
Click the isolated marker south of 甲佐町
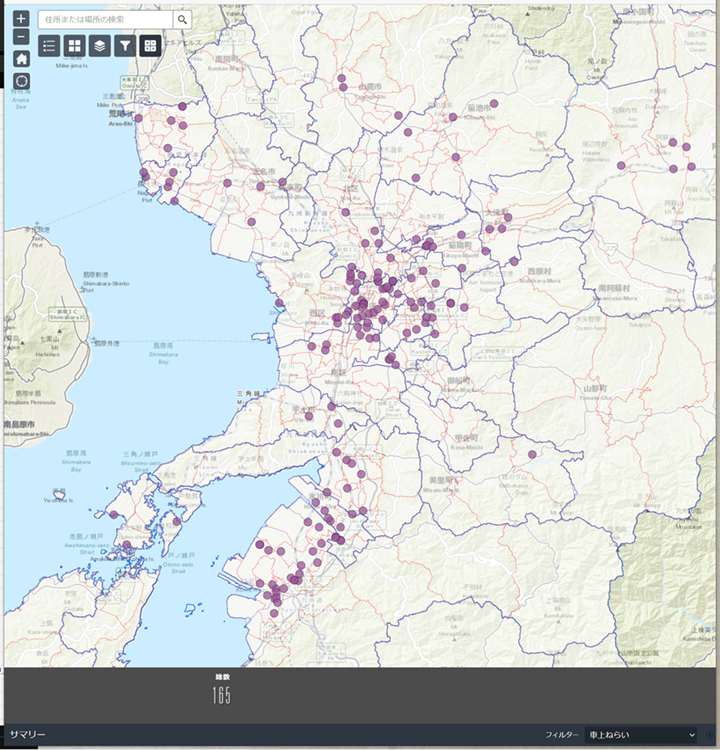tap(532, 454)
